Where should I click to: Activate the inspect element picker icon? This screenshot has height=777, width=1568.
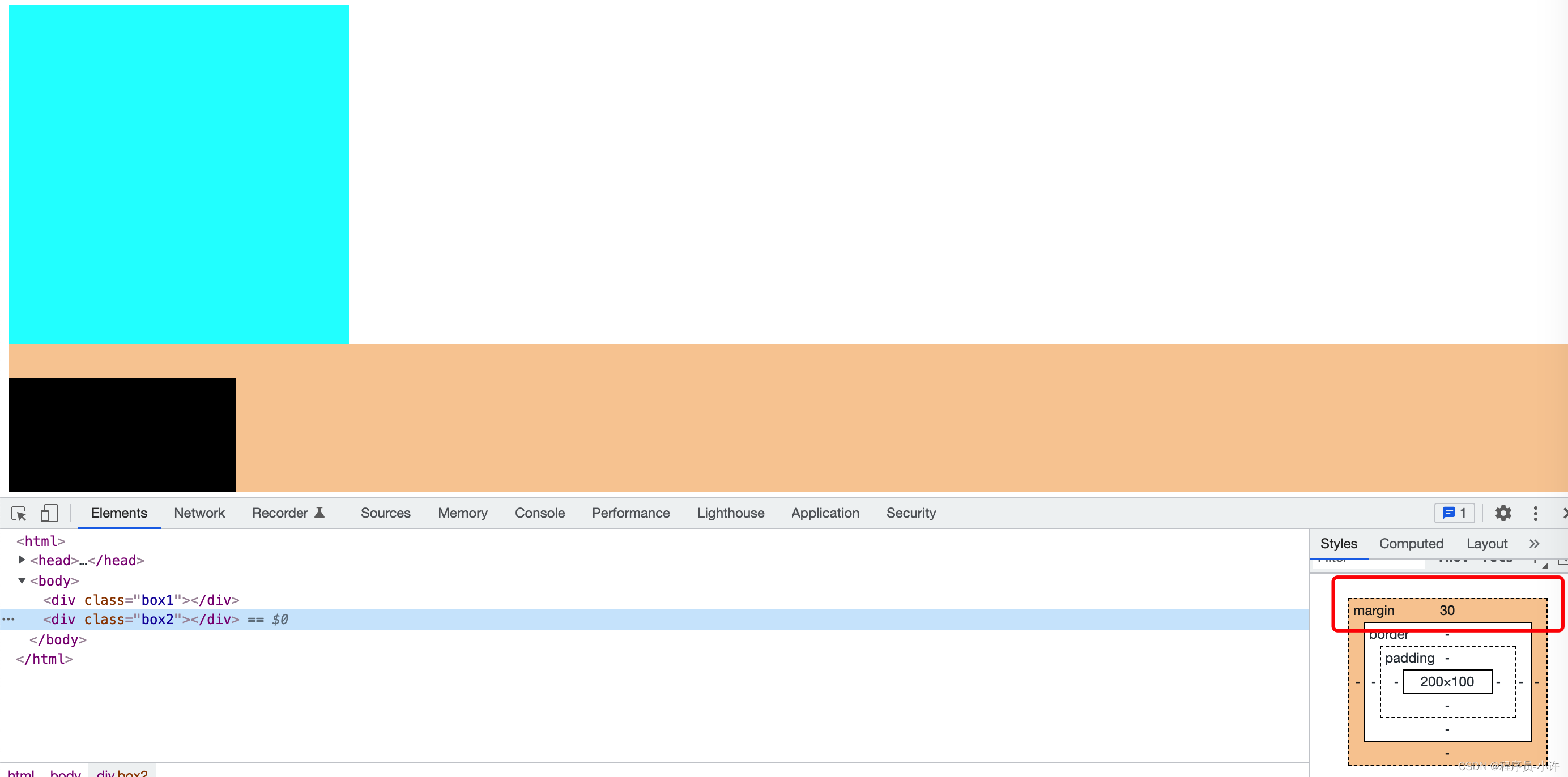(x=18, y=514)
